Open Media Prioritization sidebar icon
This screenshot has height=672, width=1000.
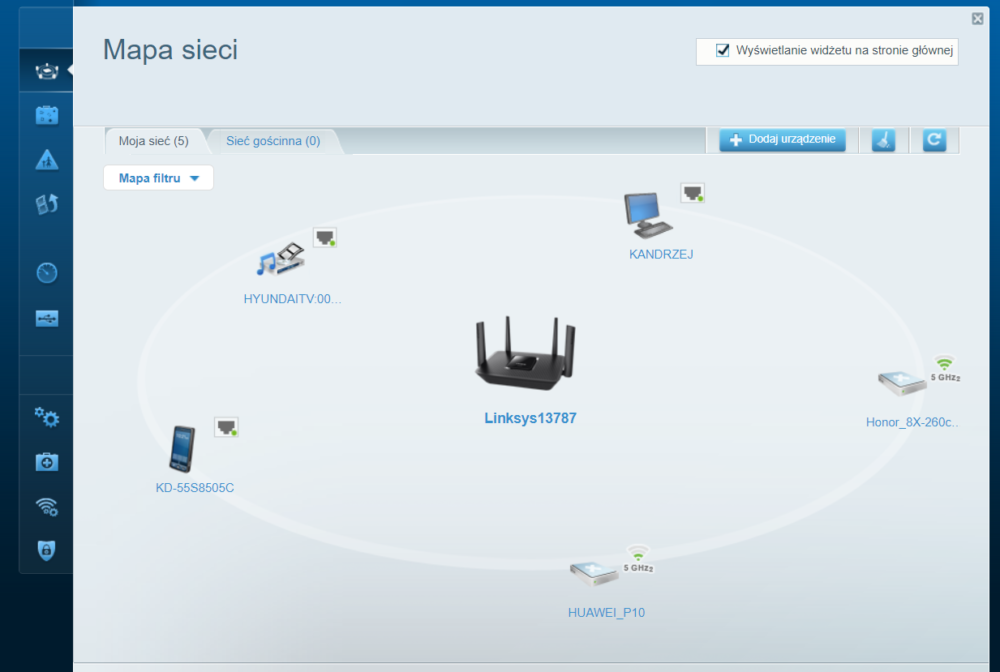[47, 204]
